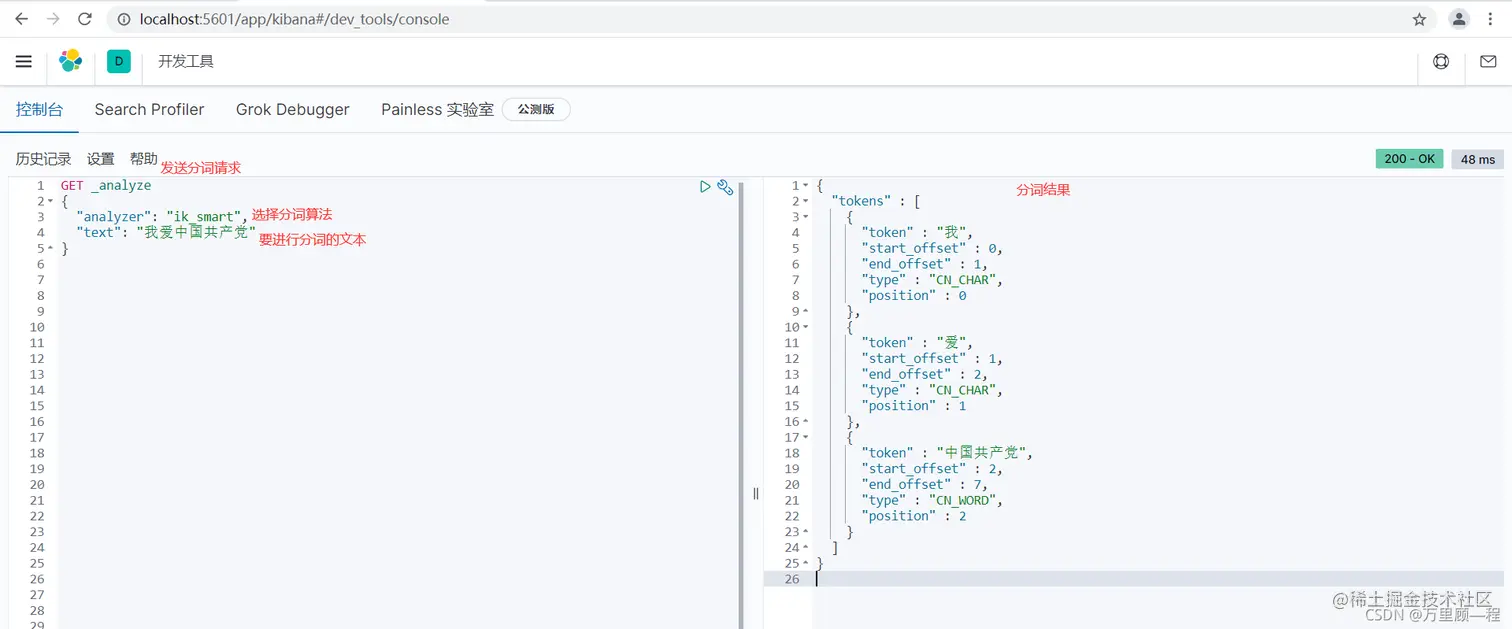Bookmark this page with the star icon

[1419, 19]
